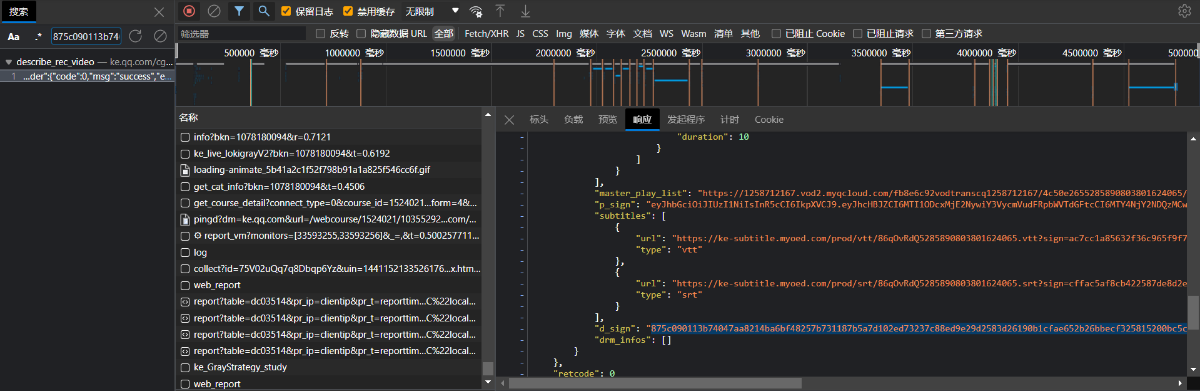Export HAR file download arrow
1200x391 pixels.
(x=526, y=11)
